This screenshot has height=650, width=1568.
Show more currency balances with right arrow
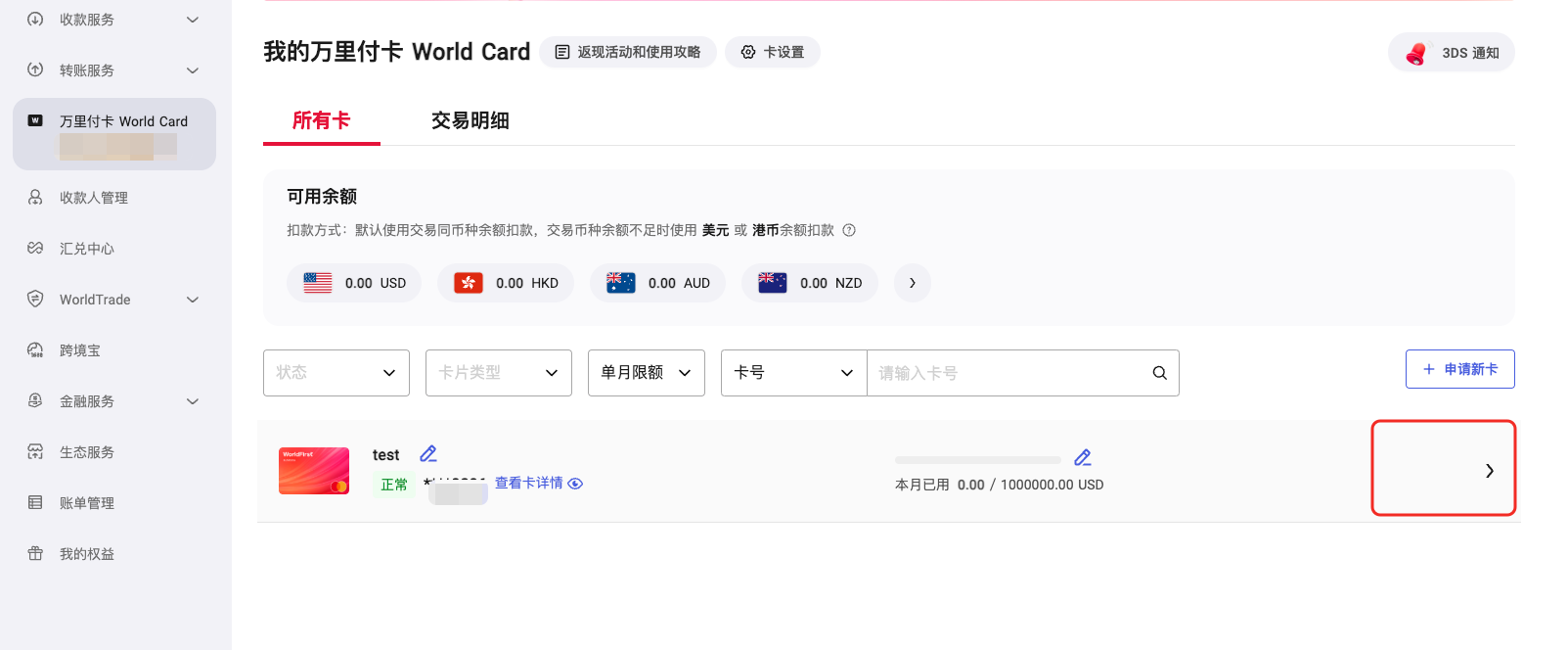point(912,283)
